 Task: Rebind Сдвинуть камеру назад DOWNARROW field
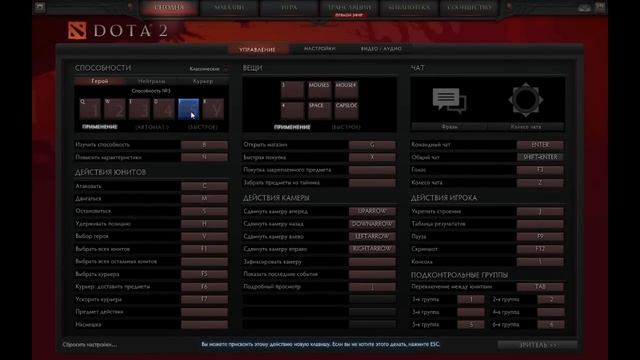(372, 224)
